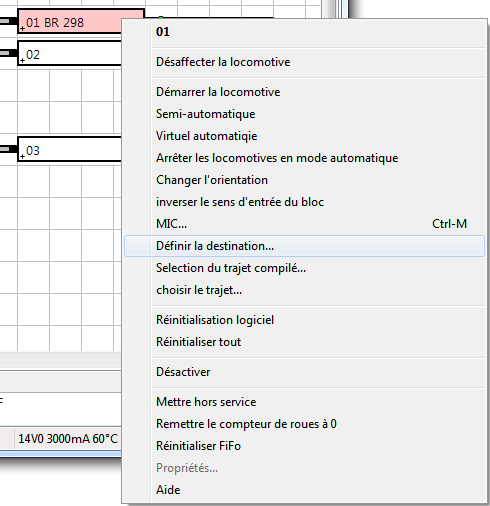
Task: Select empty block 03 on track plan
Action: [70, 149]
